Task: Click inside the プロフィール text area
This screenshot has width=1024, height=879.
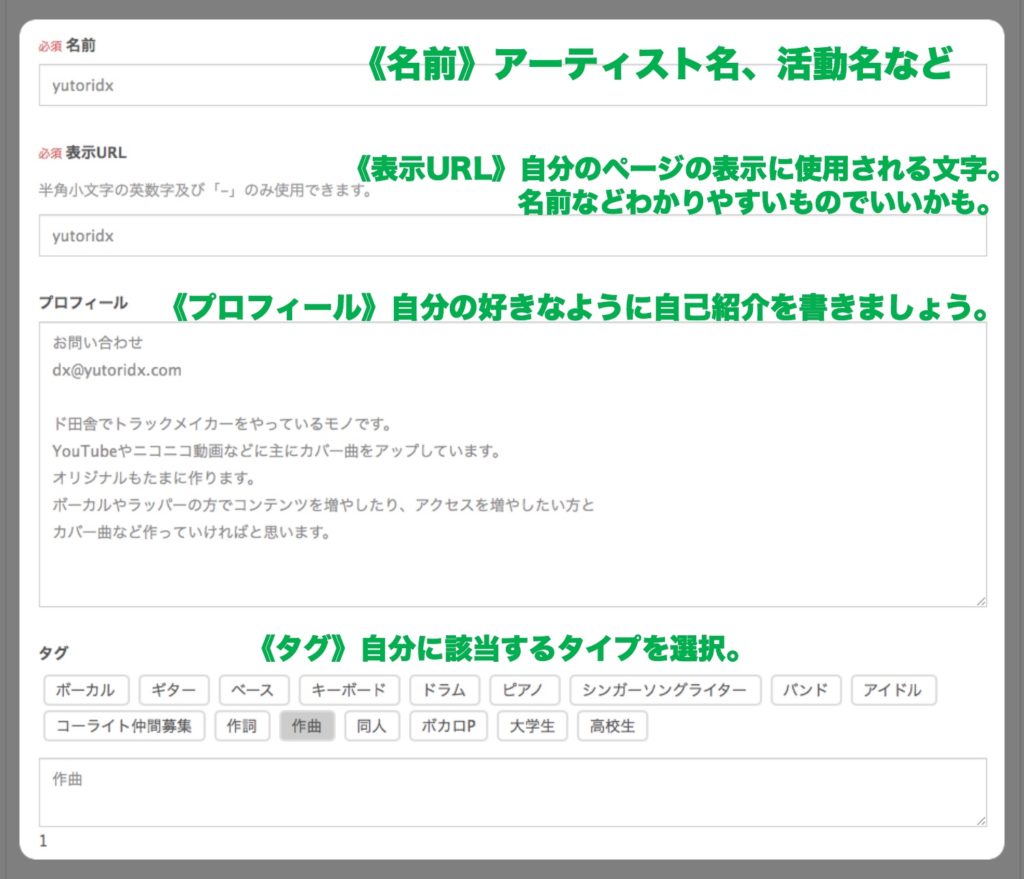Action: click(x=513, y=464)
